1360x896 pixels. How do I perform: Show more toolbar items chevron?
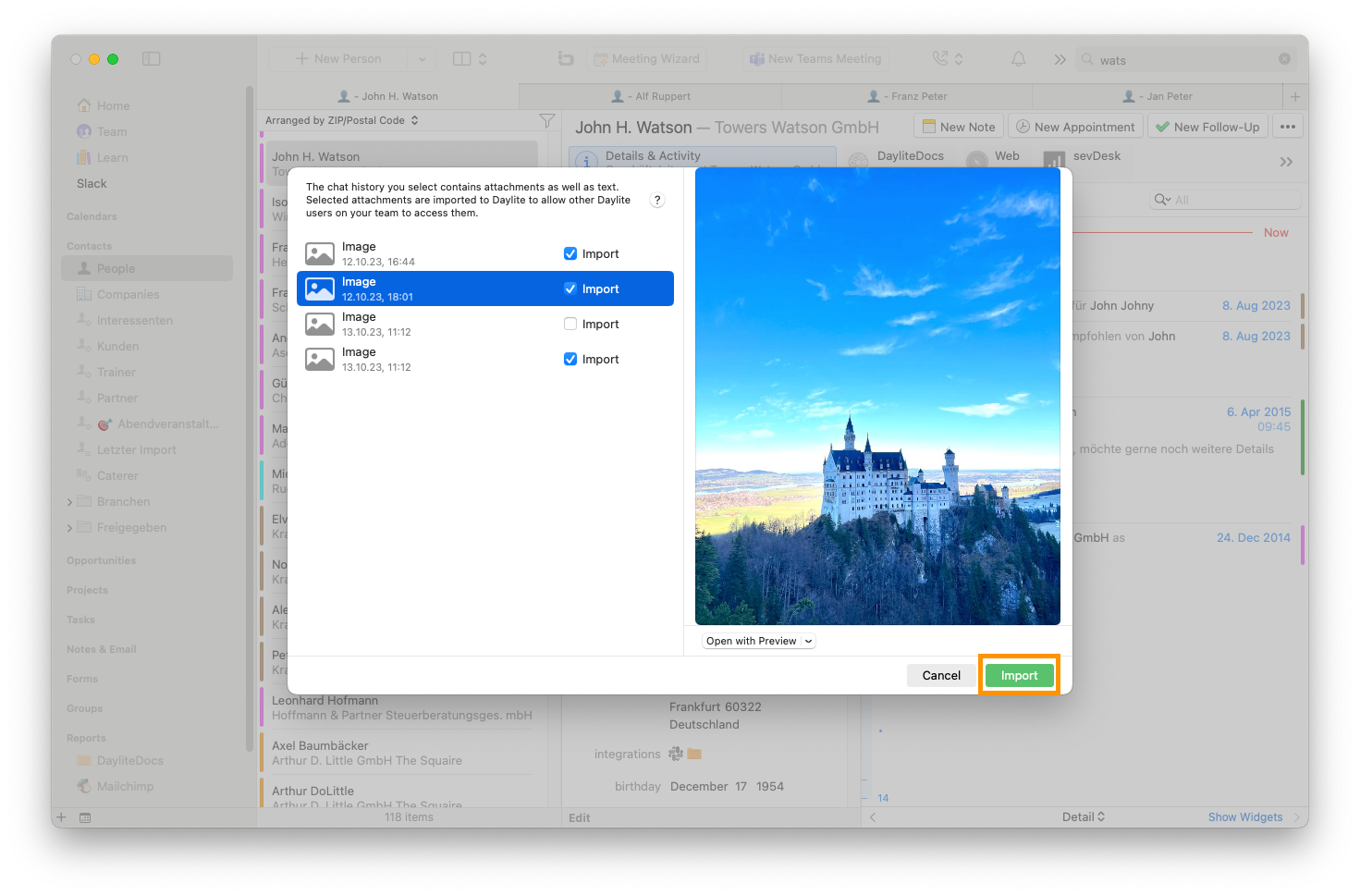coord(1060,60)
